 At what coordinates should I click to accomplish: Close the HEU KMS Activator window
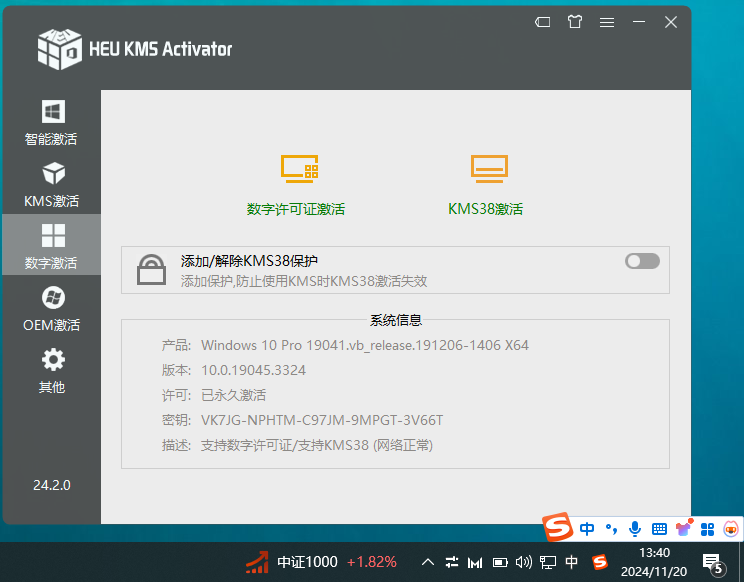point(670,22)
